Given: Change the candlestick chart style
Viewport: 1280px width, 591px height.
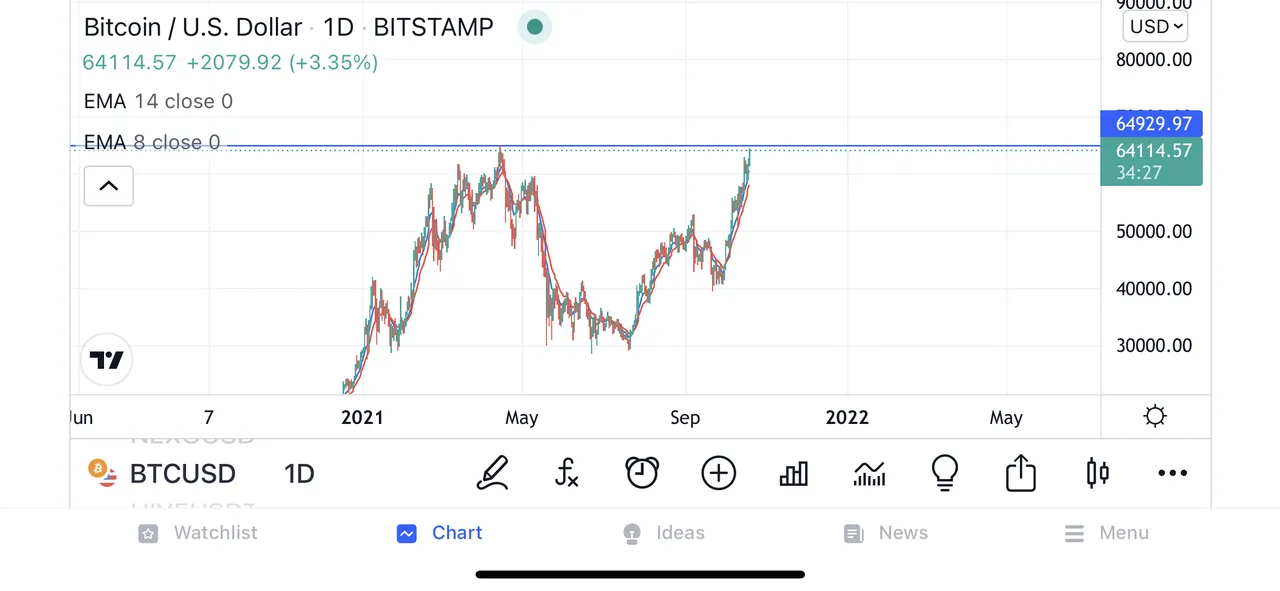Looking at the screenshot, I should (x=1097, y=473).
